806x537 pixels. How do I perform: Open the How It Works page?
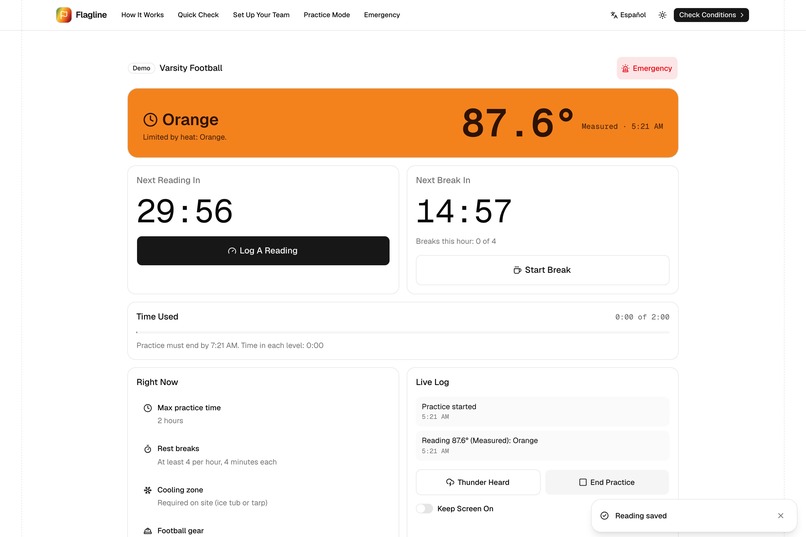[x=142, y=15]
